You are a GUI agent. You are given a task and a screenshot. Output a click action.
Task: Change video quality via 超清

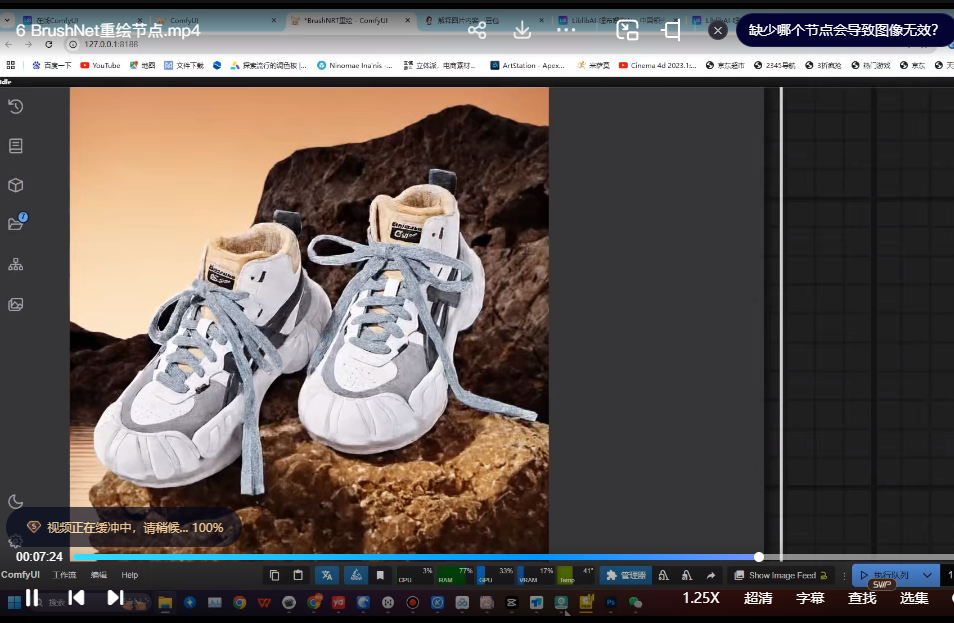click(x=758, y=598)
